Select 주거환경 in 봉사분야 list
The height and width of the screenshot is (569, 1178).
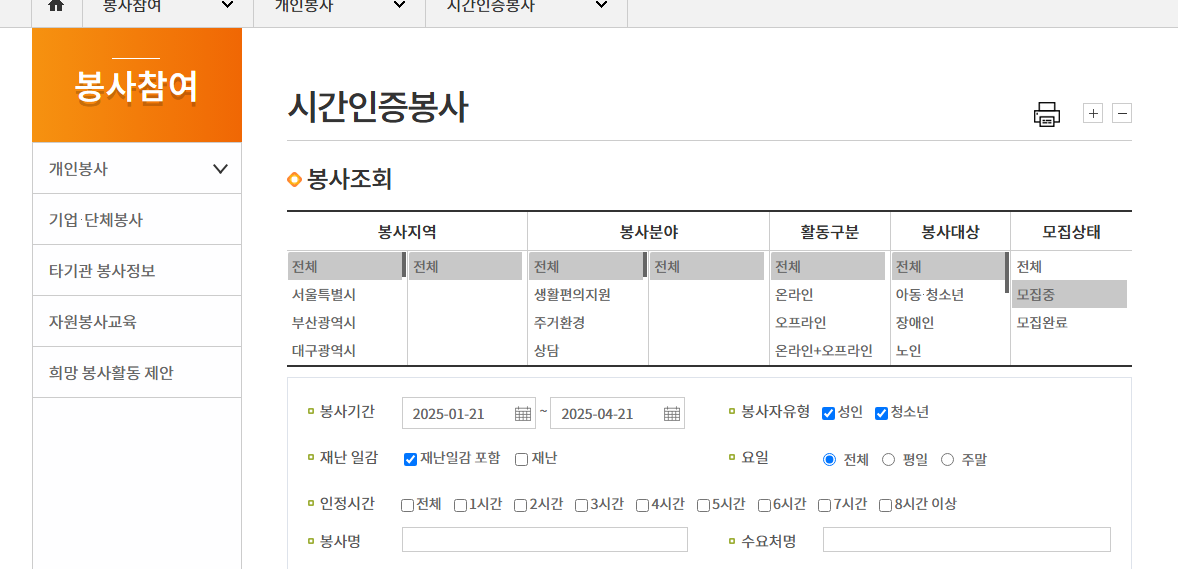click(586, 322)
